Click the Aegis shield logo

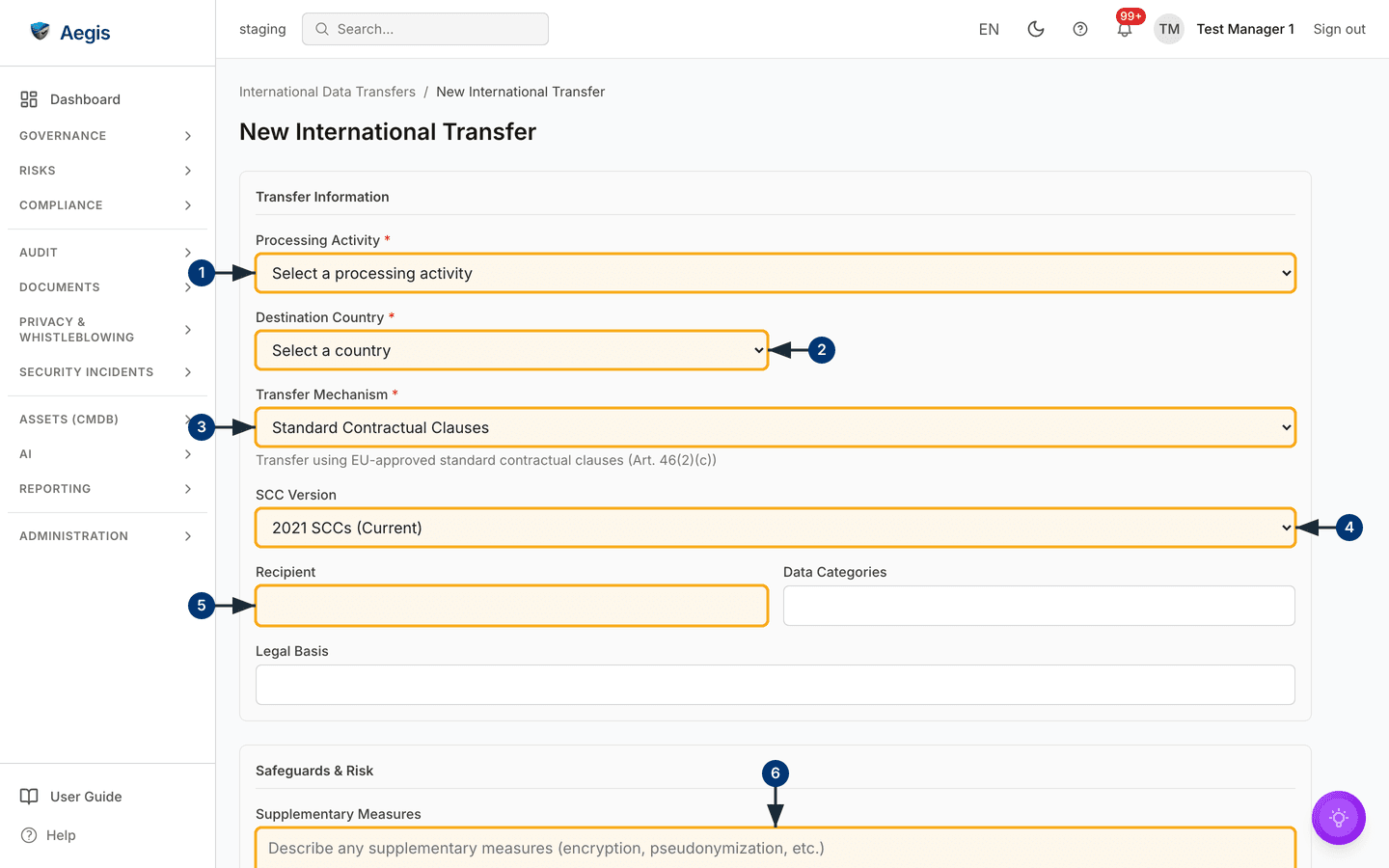pos(40,32)
